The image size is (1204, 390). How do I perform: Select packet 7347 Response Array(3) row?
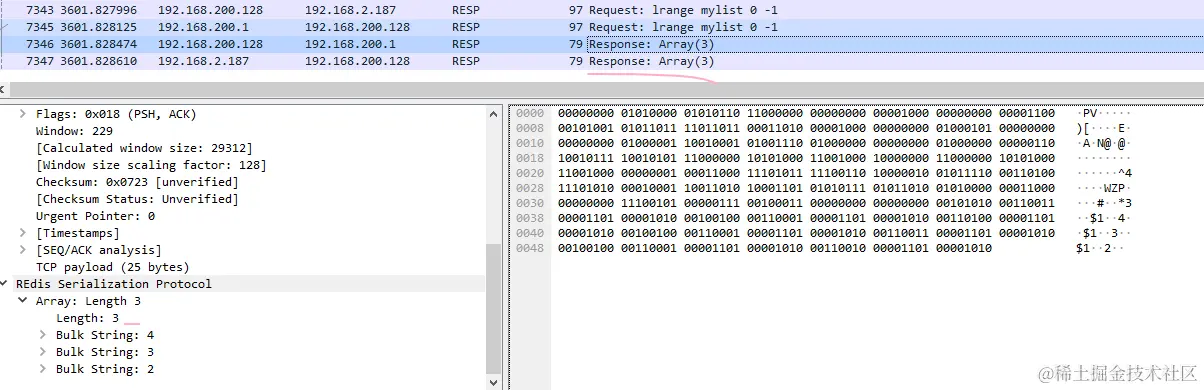602,61
